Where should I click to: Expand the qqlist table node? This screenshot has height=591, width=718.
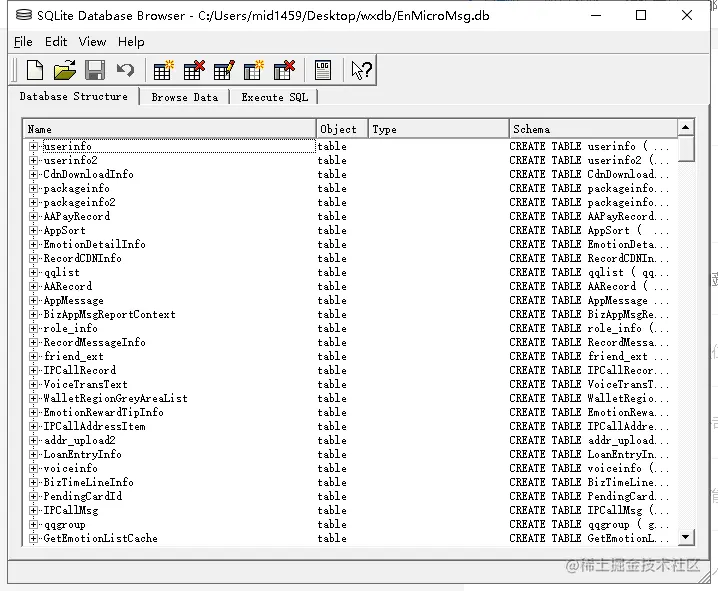click(x=33, y=272)
